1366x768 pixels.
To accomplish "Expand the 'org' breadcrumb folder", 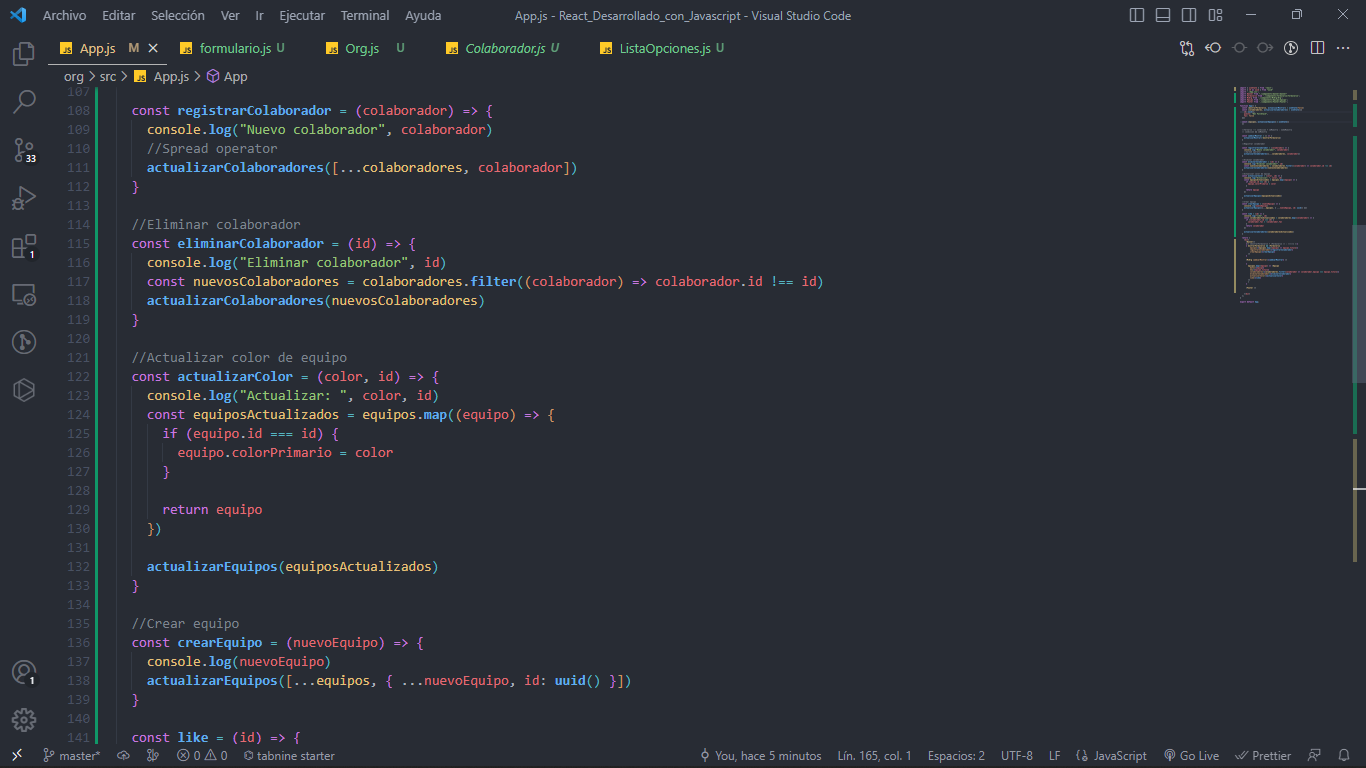I will tap(74, 76).
